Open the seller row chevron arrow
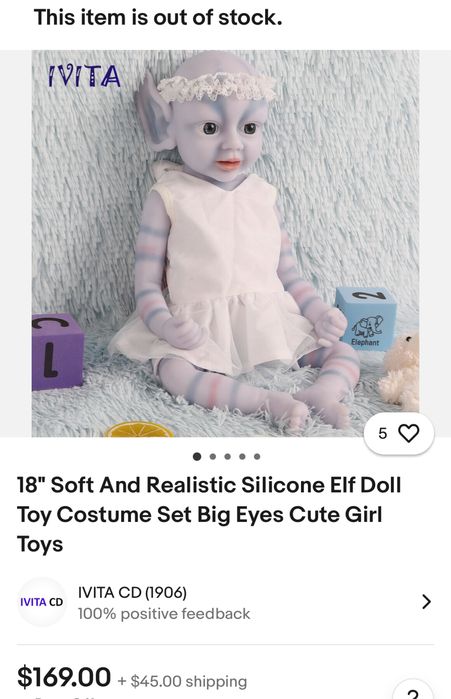 (426, 602)
